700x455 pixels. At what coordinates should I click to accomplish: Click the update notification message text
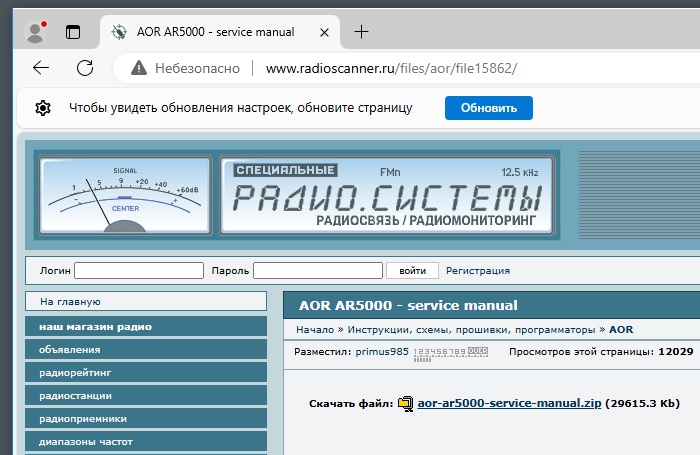pyautogui.click(x=241, y=108)
